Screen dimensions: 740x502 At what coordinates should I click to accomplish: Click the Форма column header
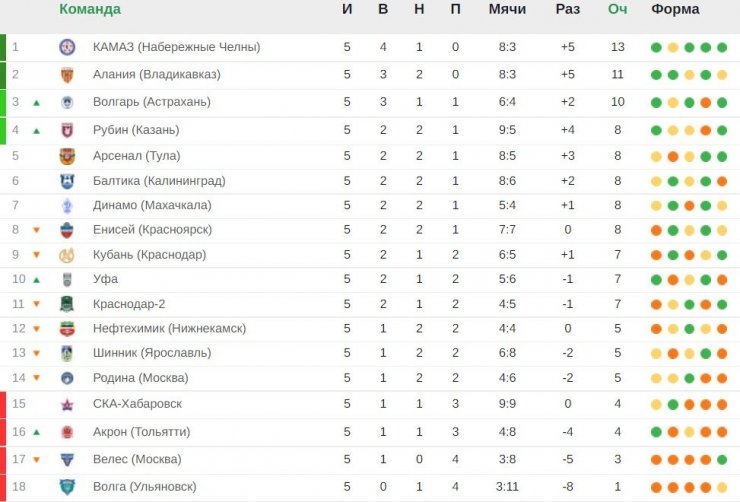[x=675, y=9]
